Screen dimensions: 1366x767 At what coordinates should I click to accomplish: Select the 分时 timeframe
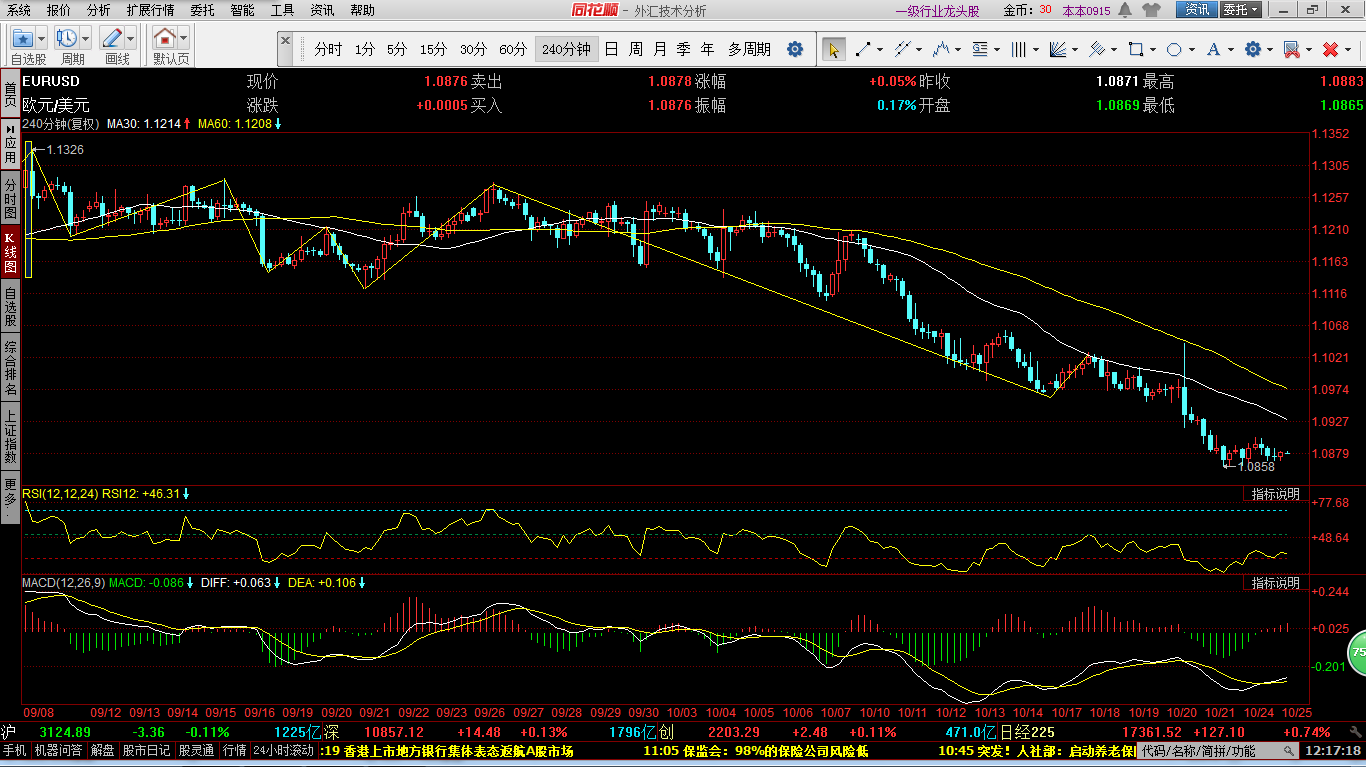(328, 49)
